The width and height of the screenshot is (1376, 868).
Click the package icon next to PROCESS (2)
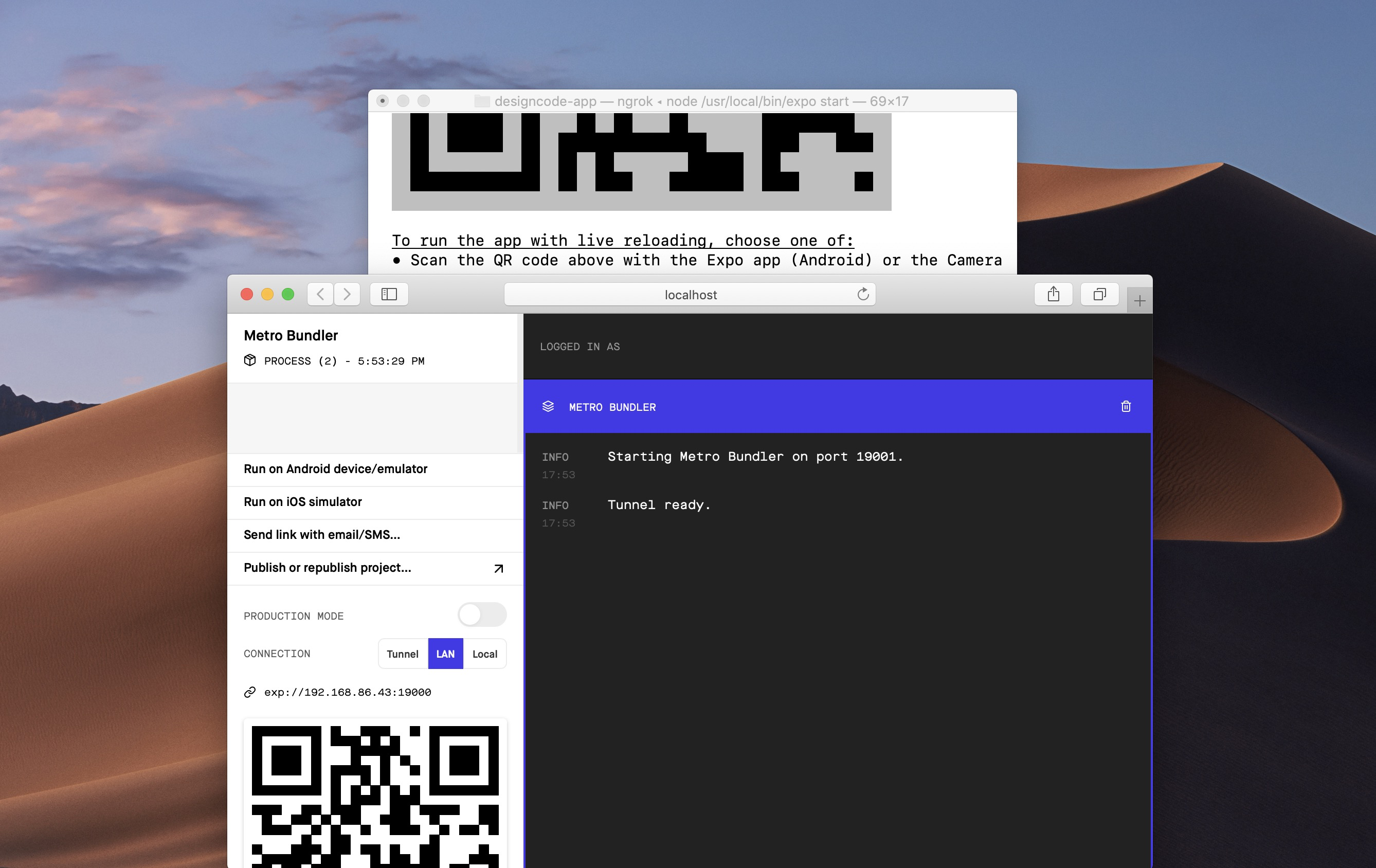click(250, 360)
